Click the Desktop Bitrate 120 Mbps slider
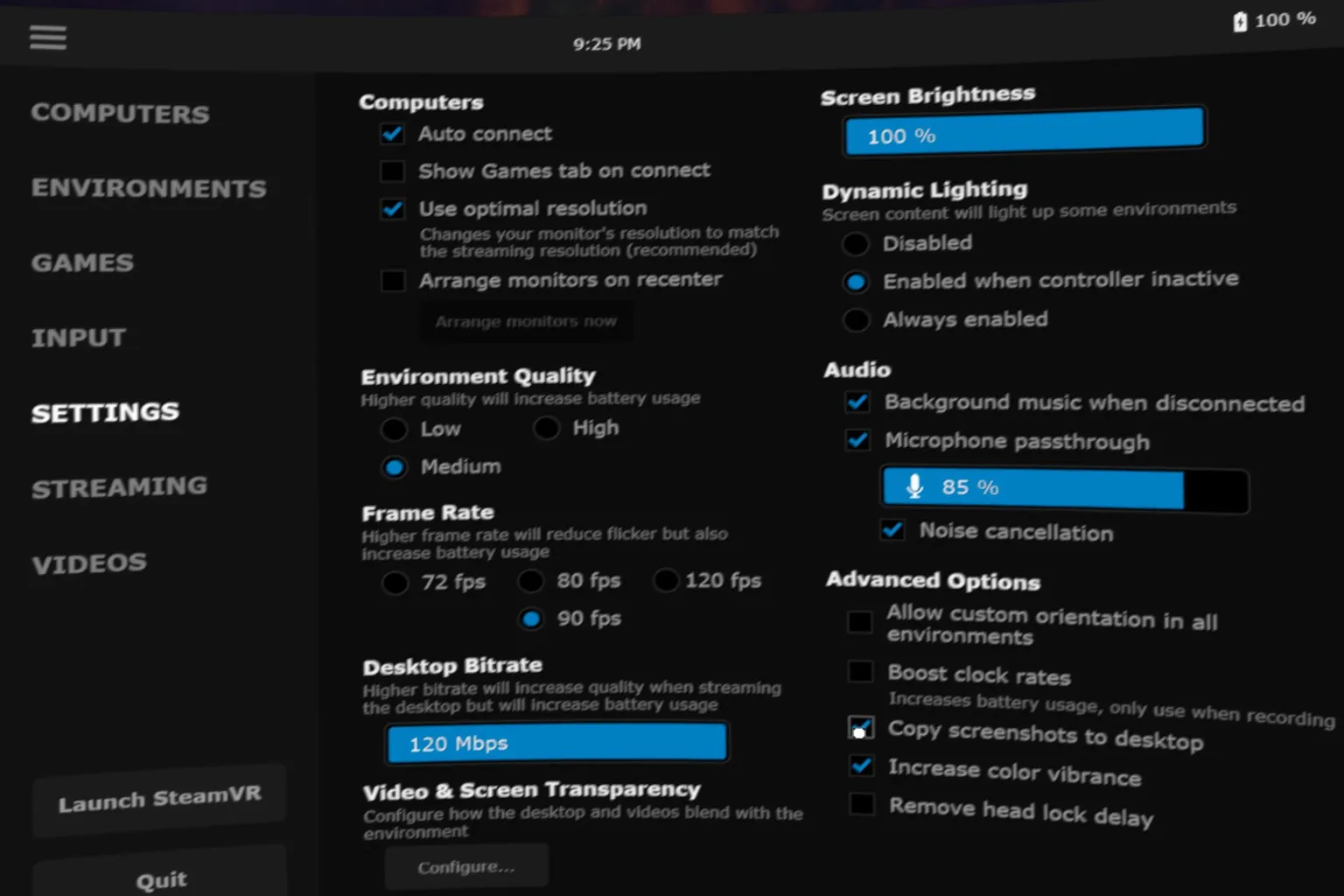 point(556,743)
